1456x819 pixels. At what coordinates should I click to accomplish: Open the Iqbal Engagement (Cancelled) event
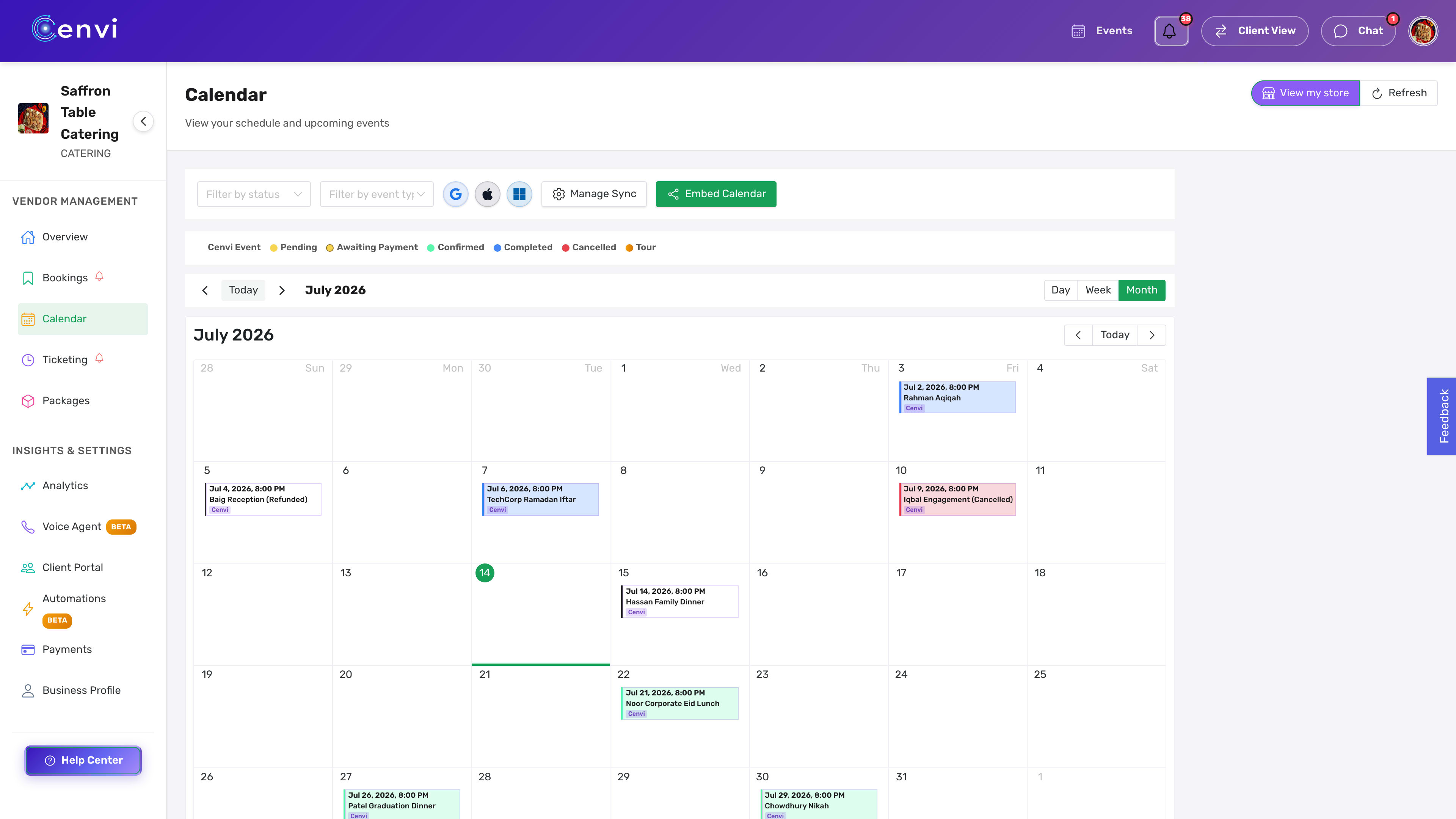click(957, 499)
